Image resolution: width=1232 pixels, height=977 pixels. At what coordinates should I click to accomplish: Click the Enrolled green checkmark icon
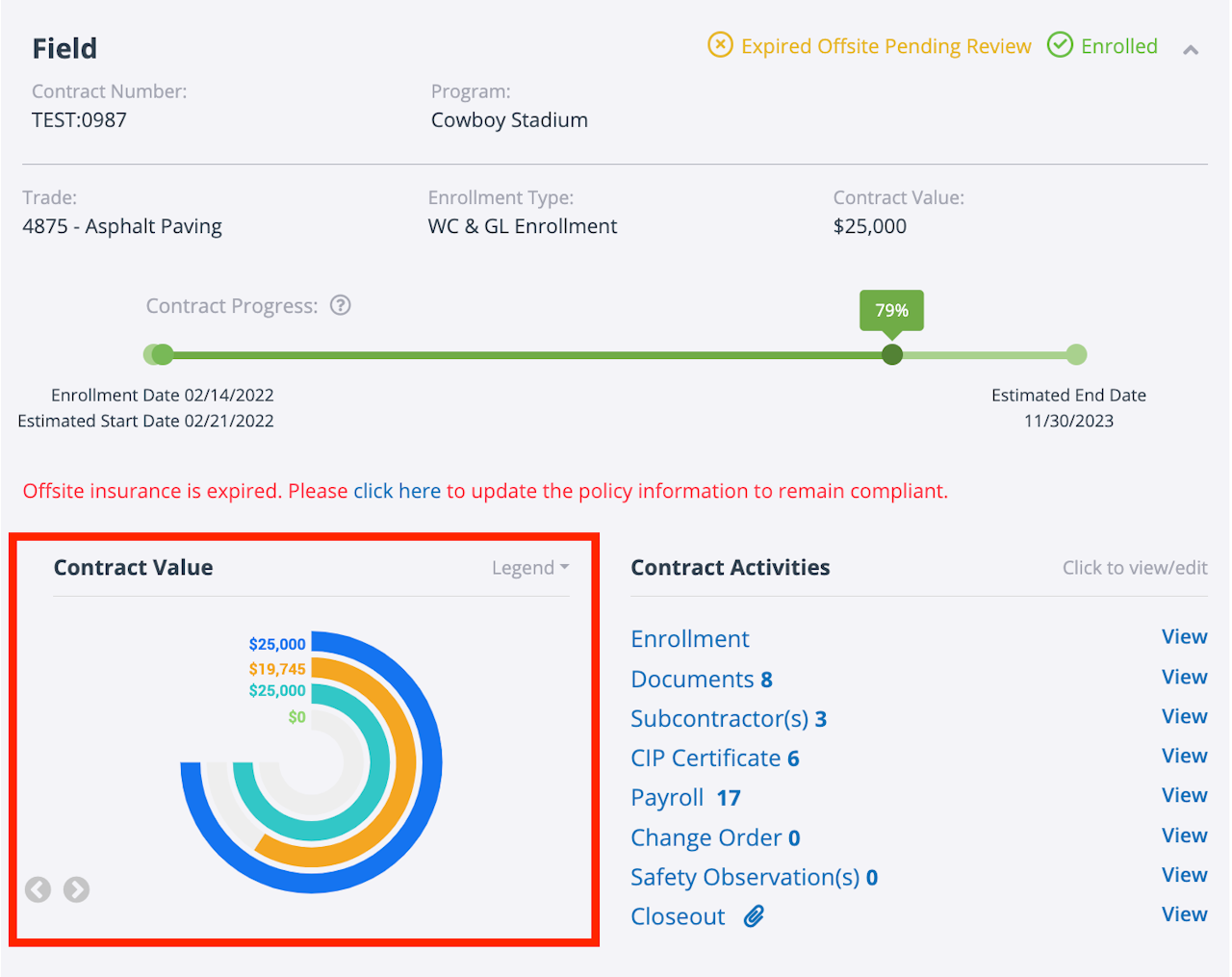(x=1060, y=45)
